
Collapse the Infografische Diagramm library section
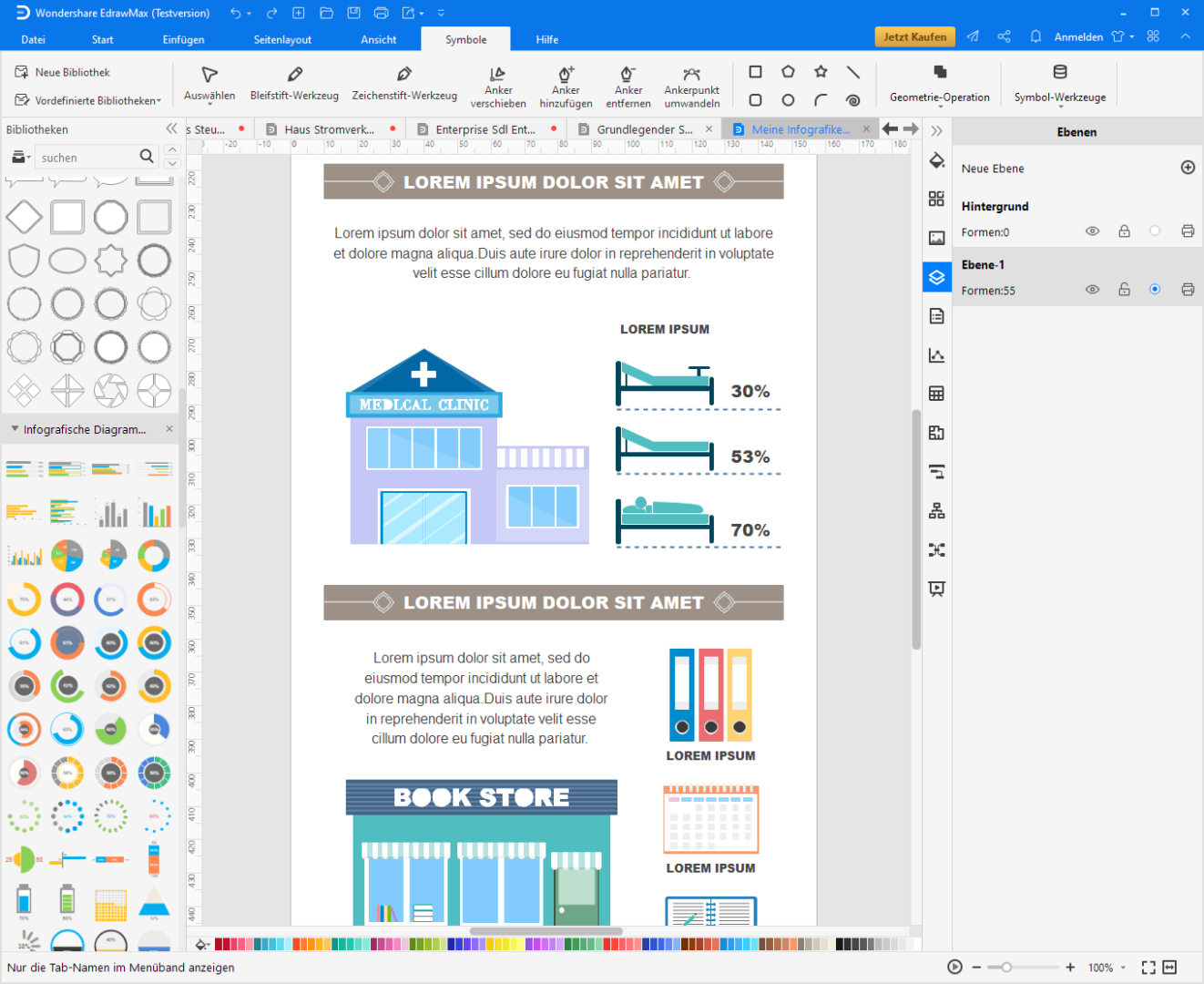tap(15, 429)
